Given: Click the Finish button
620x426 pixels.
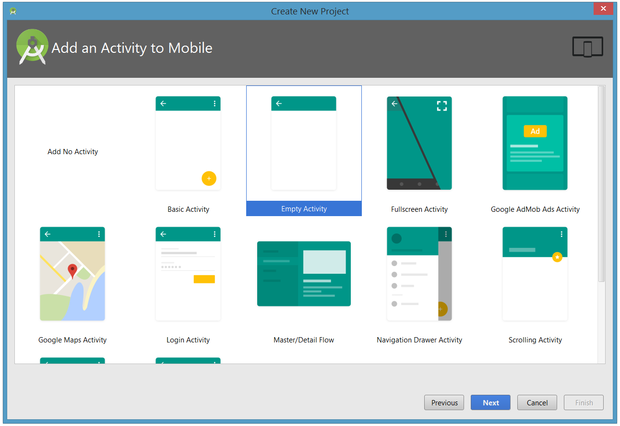Looking at the screenshot, I should point(584,403).
